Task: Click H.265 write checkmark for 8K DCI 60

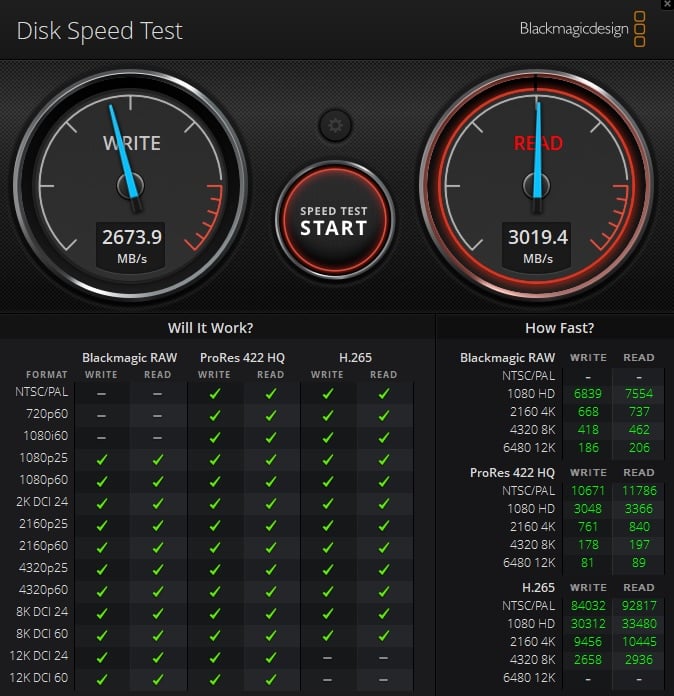Action: click(328, 636)
